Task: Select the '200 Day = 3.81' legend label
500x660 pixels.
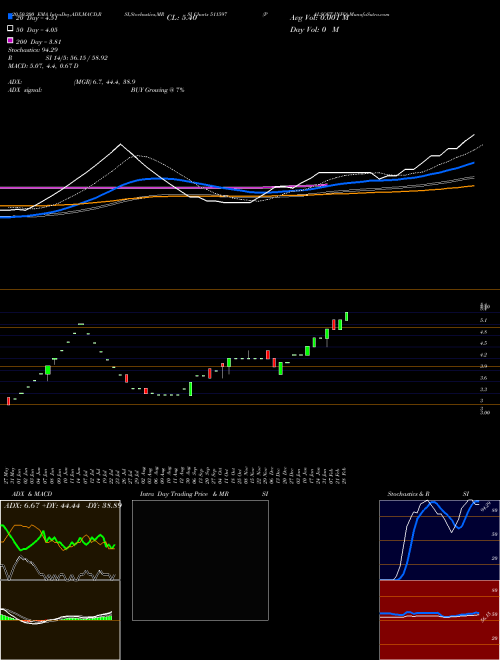Action: 38,42
